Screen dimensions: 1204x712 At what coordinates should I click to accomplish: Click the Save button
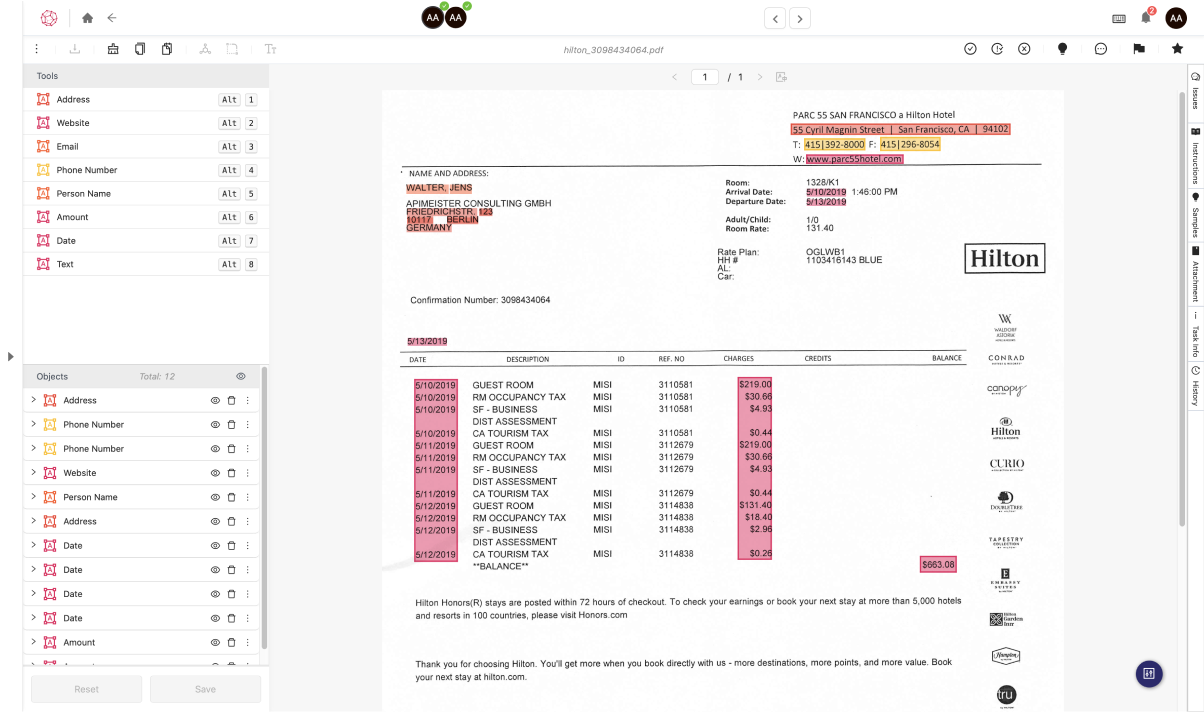click(x=205, y=689)
